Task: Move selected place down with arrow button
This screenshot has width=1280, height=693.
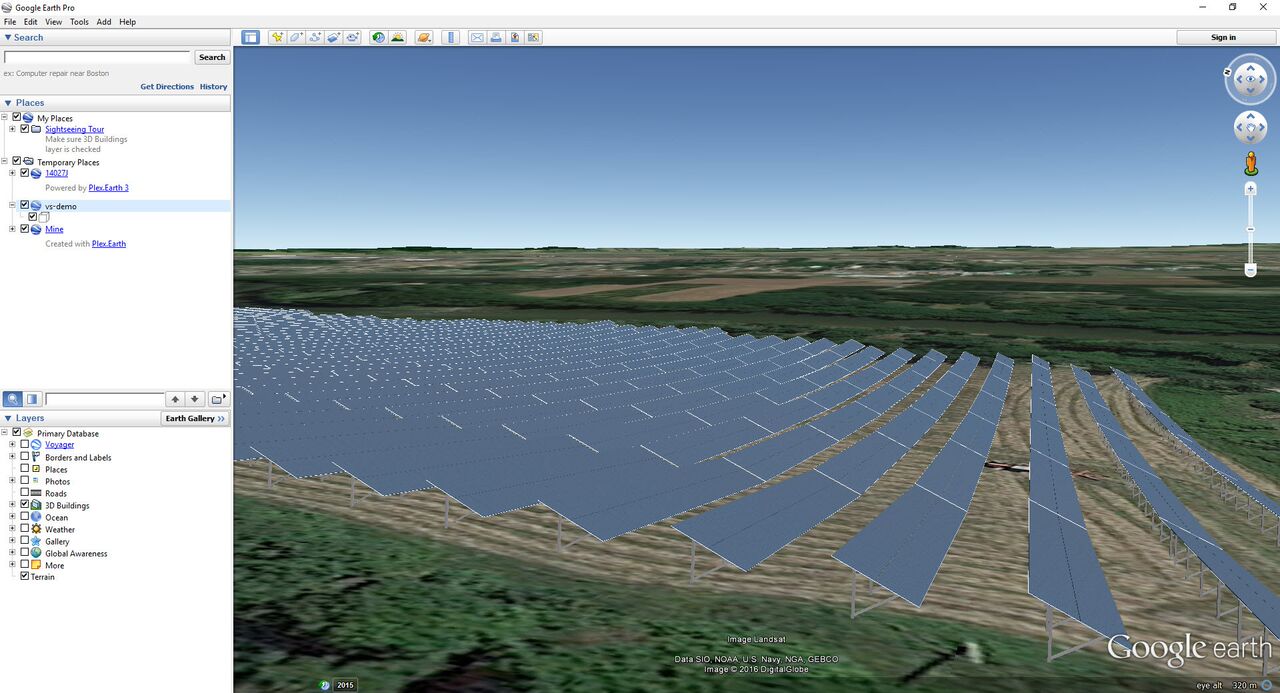Action: pos(196,399)
